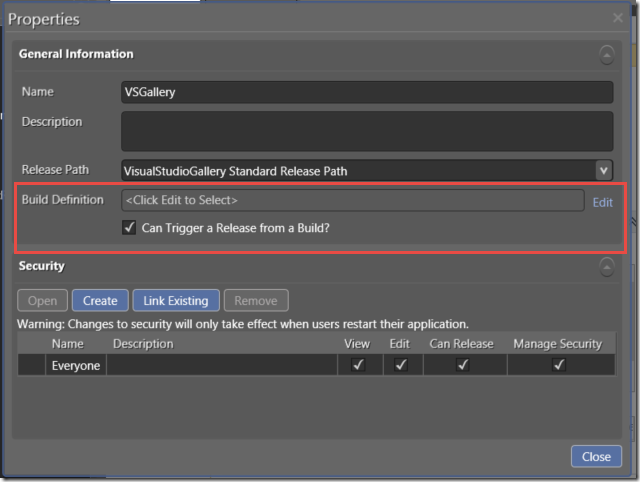Close the Properties dialog with the X
This screenshot has width=640, height=482.
tap(618, 18)
